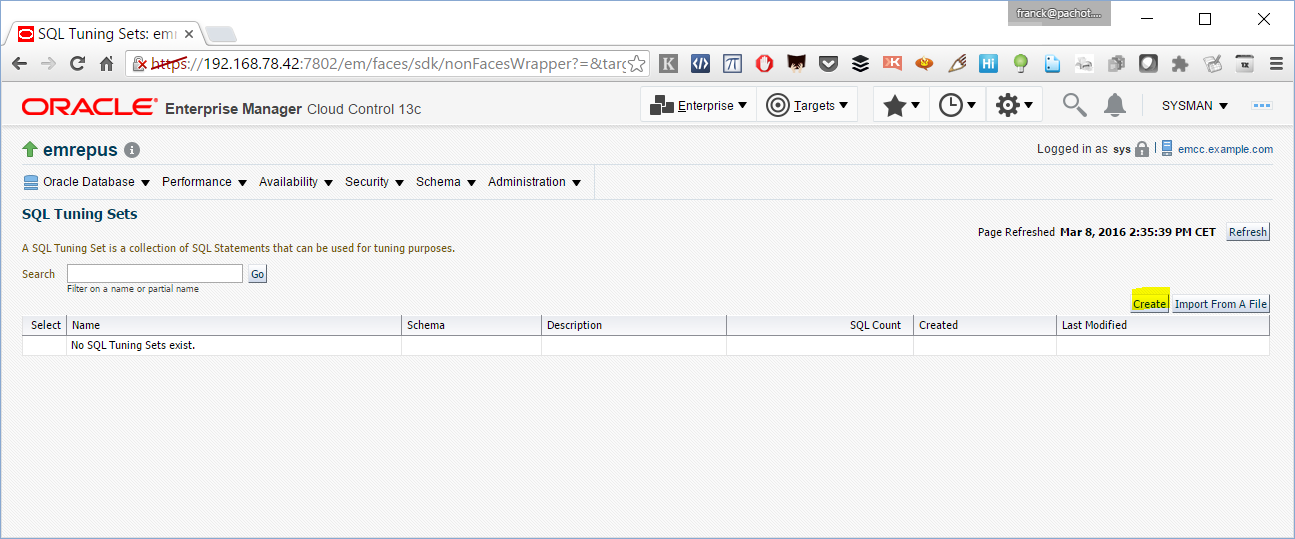Open the Oracle Database menu

point(87,182)
